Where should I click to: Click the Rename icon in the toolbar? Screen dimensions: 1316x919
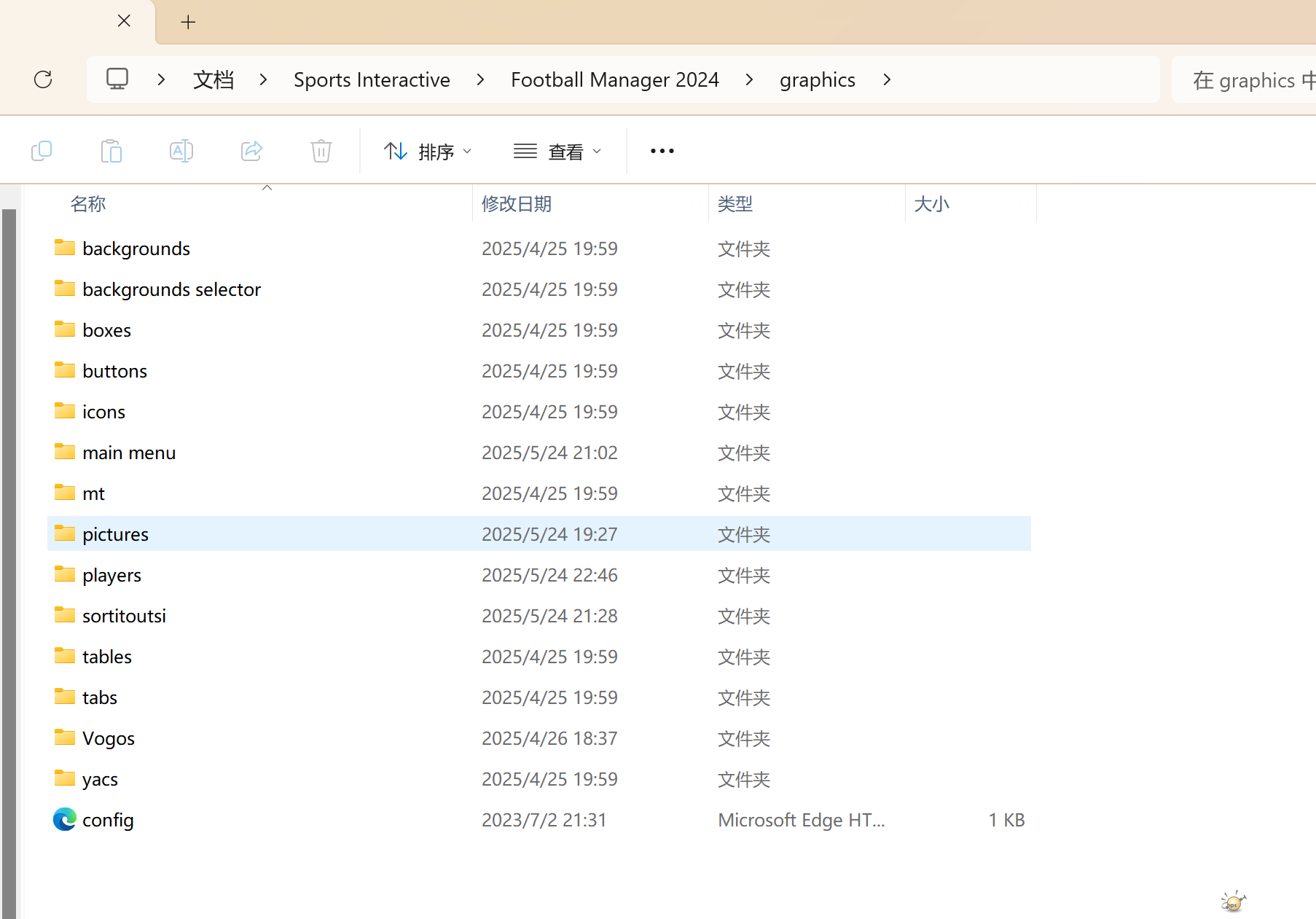tap(181, 151)
